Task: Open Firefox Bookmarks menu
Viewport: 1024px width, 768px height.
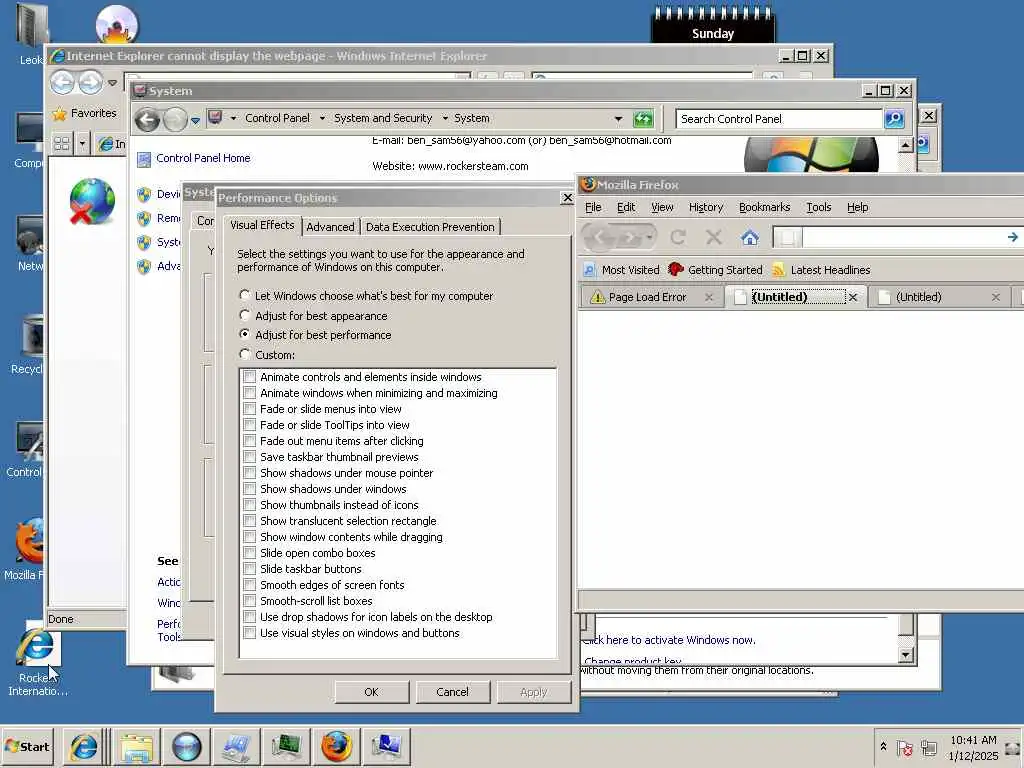Action: point(764,207)
